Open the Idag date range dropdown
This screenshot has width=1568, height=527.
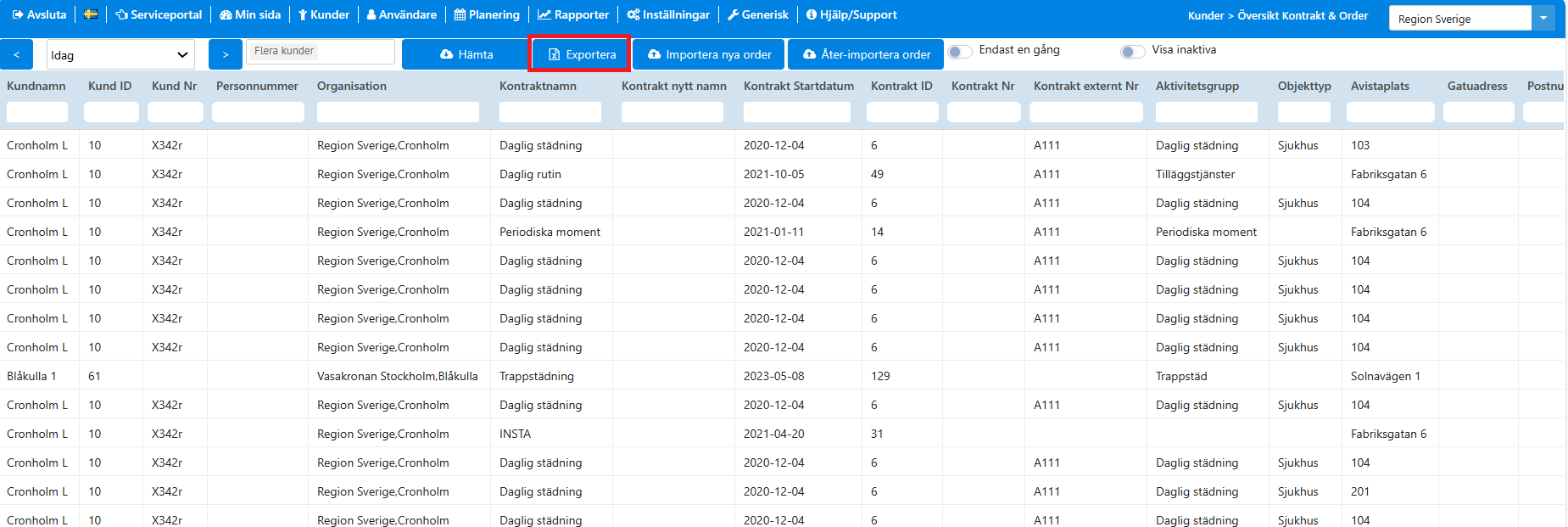click(120, 54)
